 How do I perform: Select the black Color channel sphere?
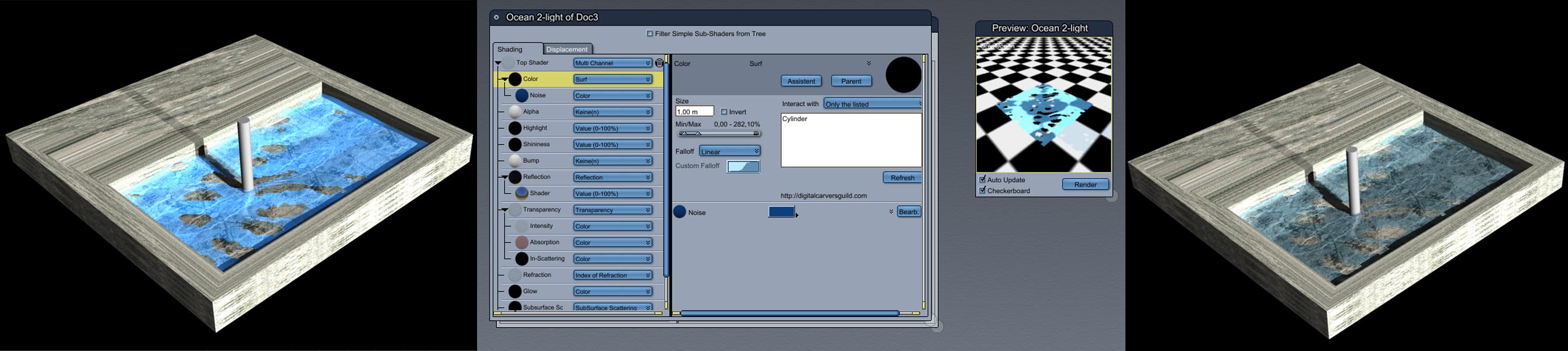coord(515,79)
